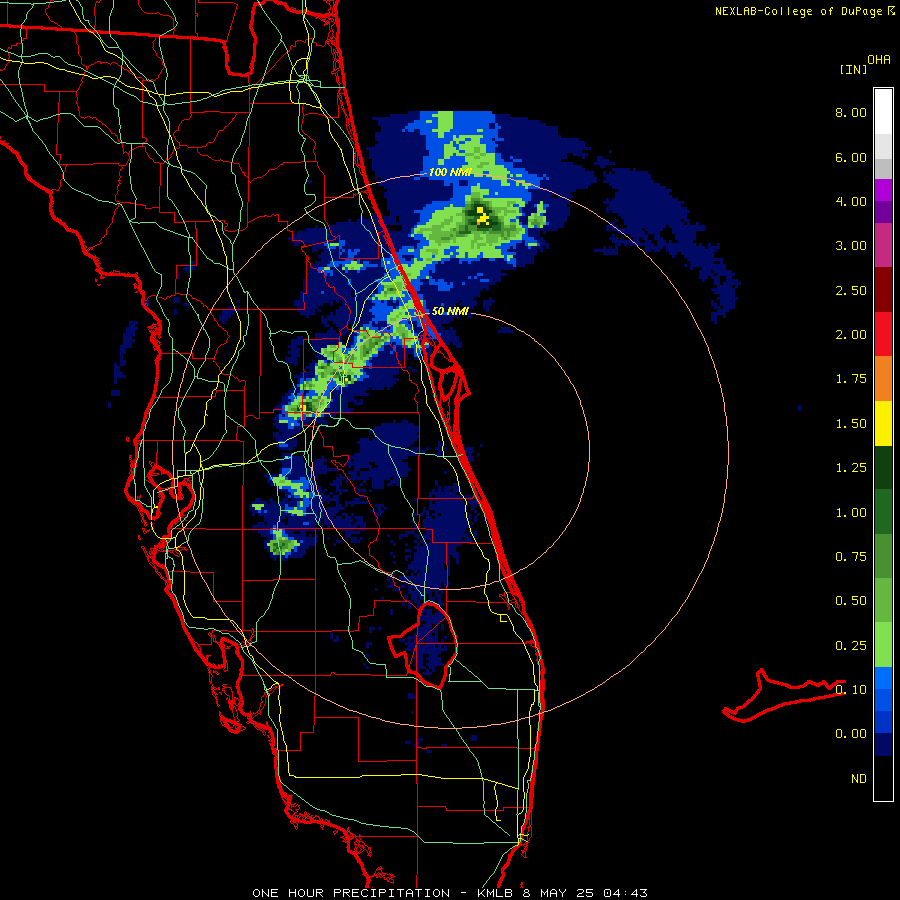Click the yellow rainfall core offshore to the northeast
This screenshot has width=900, height=900.
[x=483, y=216]
